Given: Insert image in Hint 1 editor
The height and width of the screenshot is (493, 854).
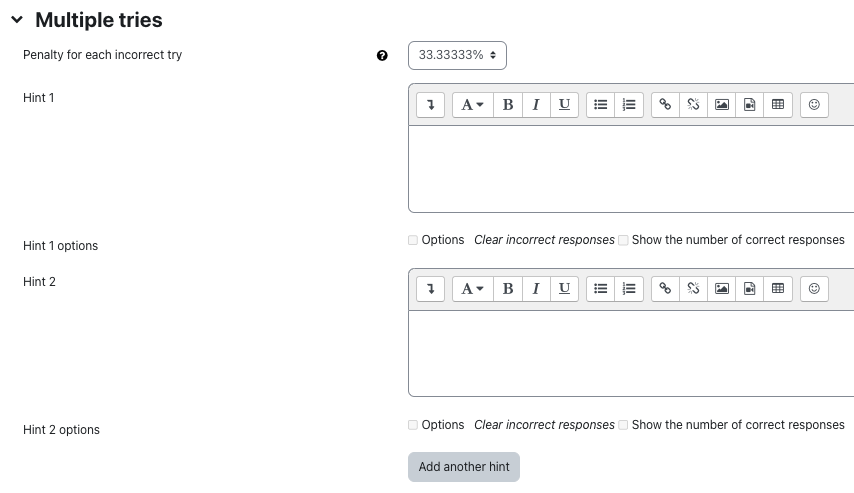Looking at the screenshot, I should [721, 105].
